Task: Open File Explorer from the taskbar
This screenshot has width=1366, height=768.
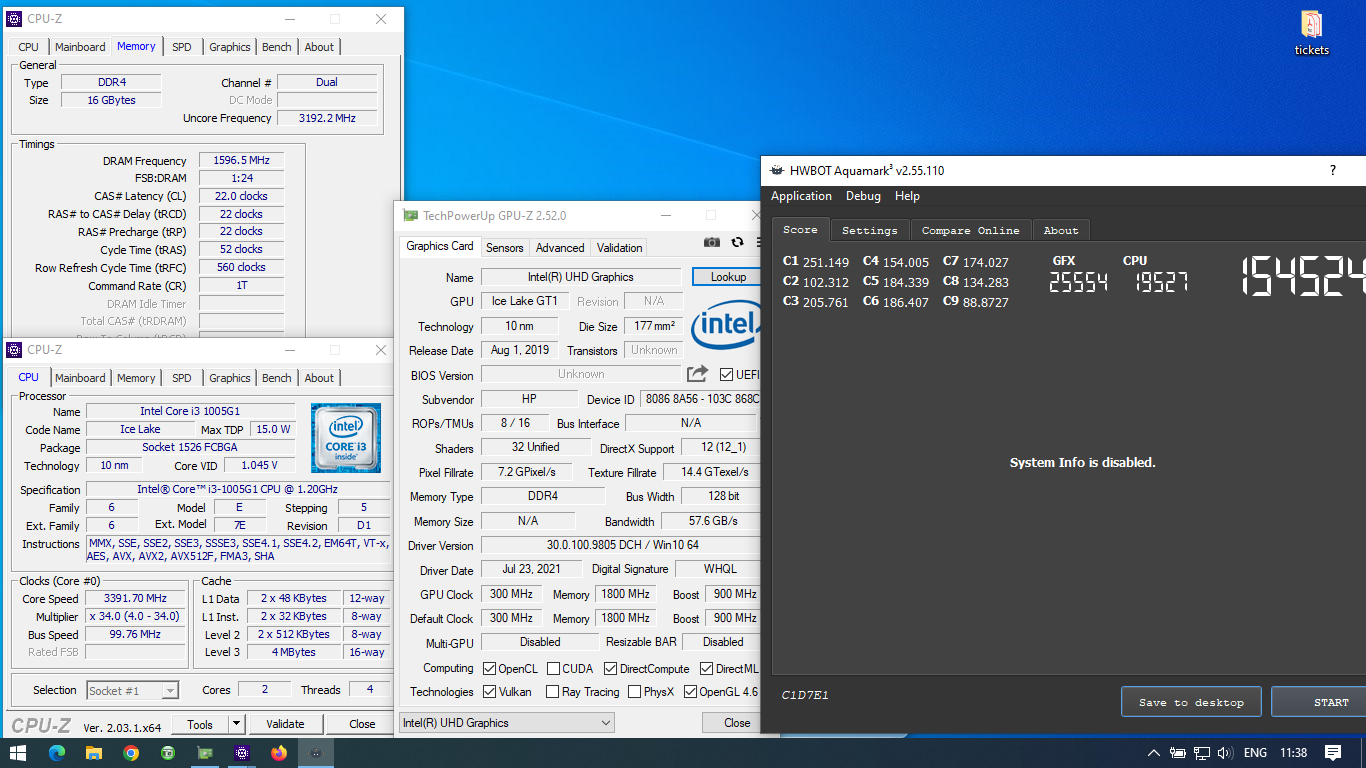Action: (94, 753)
